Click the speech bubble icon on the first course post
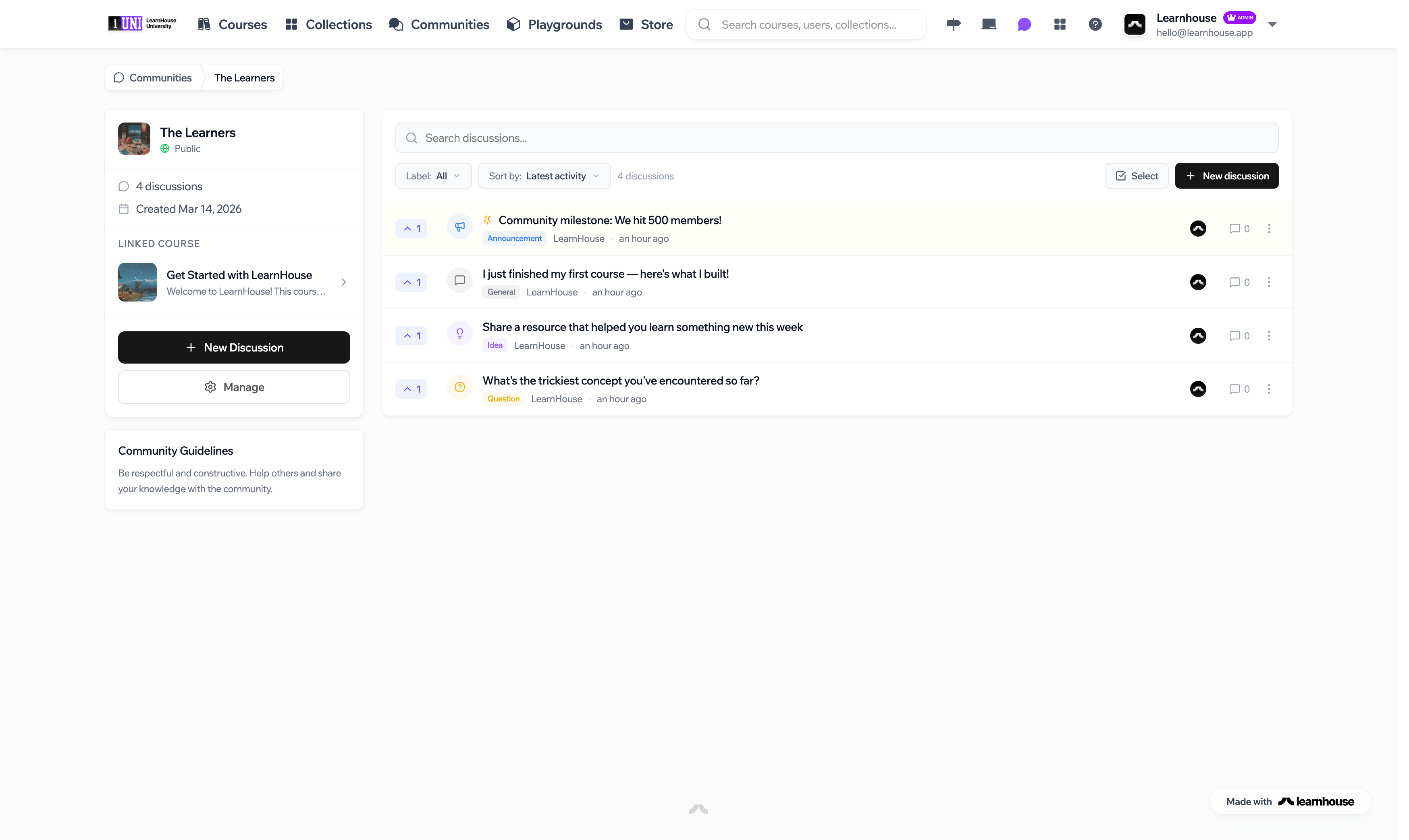The width and height of the screenshot is (1409, 840). point(459,280)
